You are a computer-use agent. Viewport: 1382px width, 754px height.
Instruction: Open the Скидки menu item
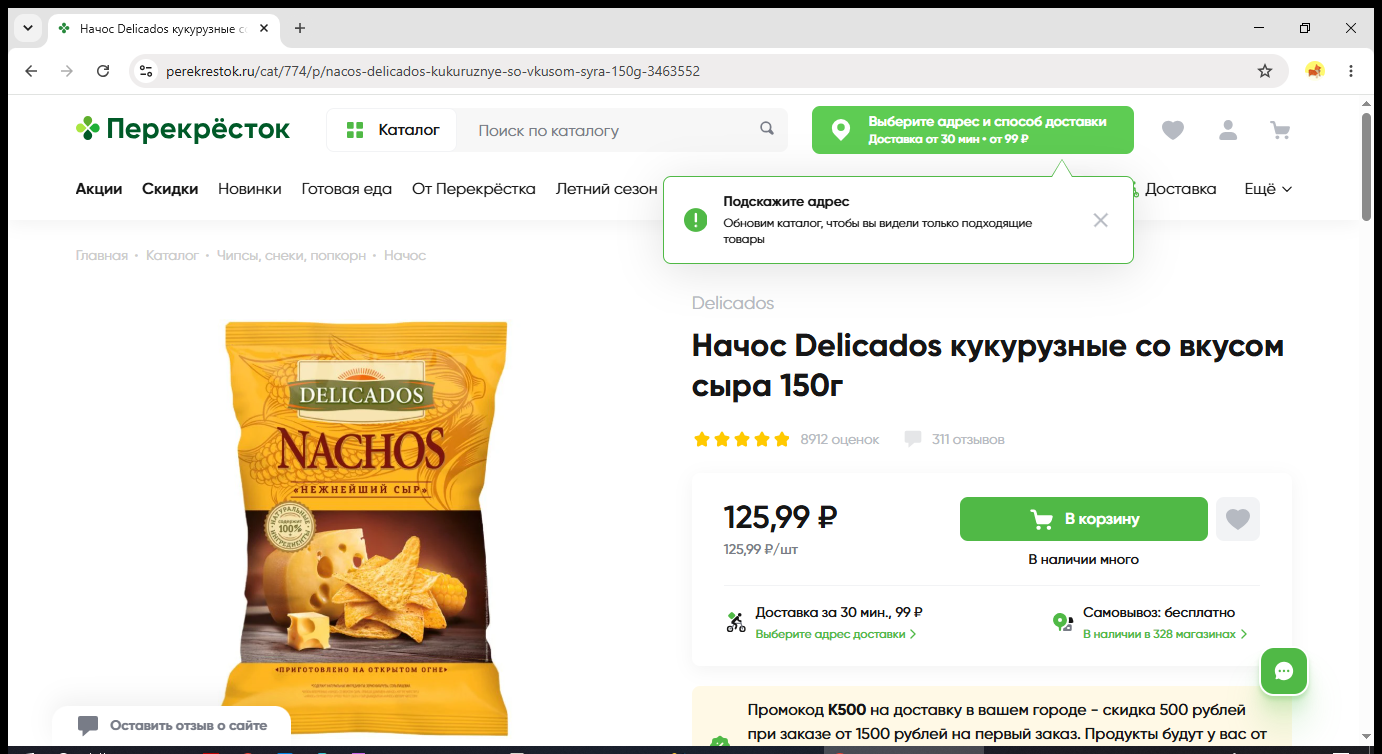(170, 189)
